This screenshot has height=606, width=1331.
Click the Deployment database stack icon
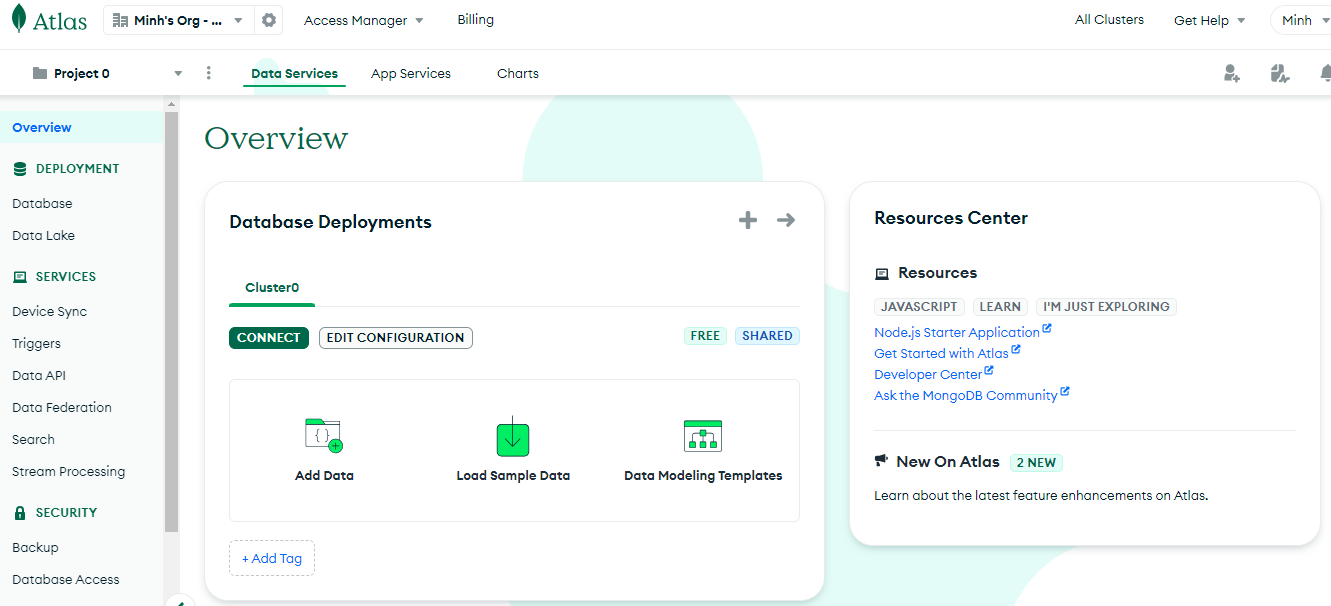20,169
